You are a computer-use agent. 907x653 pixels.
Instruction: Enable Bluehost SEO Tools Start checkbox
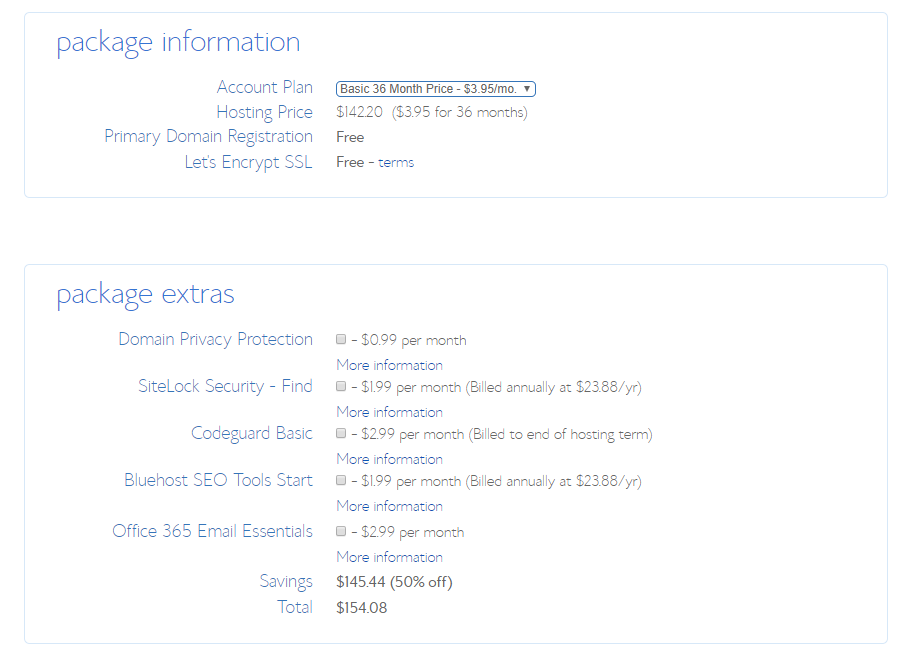click(341, 480)
